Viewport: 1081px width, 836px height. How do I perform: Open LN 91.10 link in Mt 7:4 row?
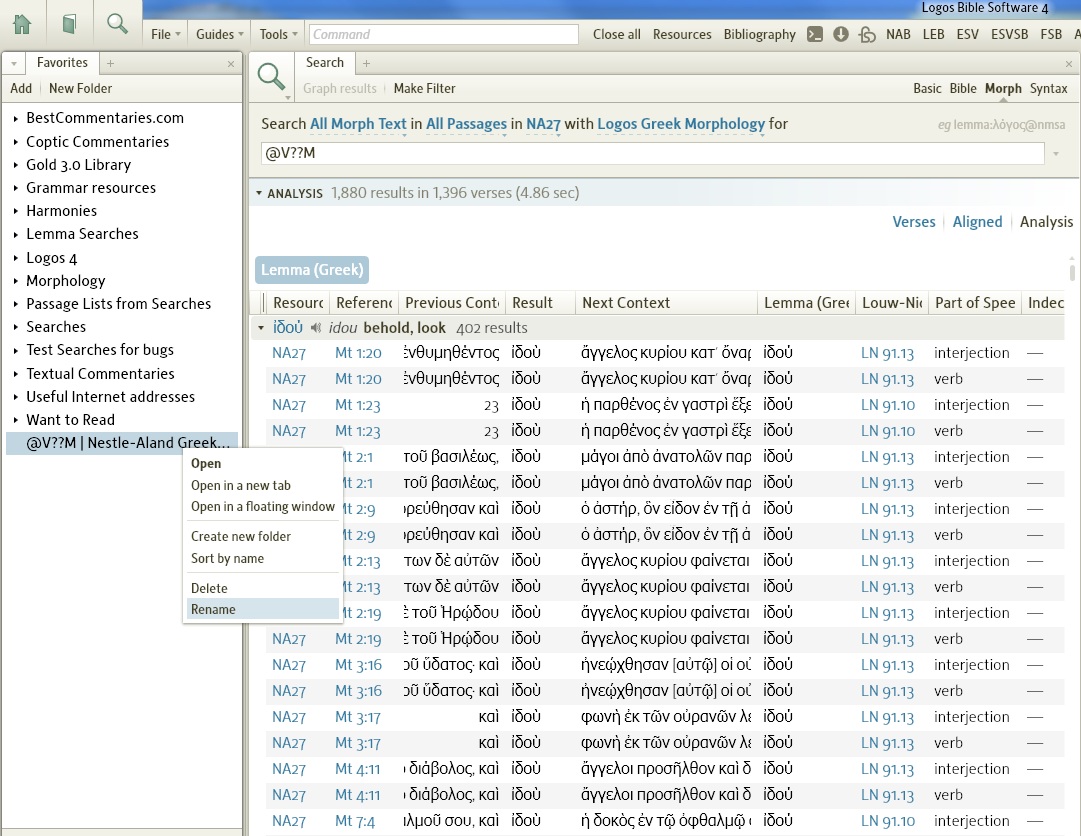(888, 821)
